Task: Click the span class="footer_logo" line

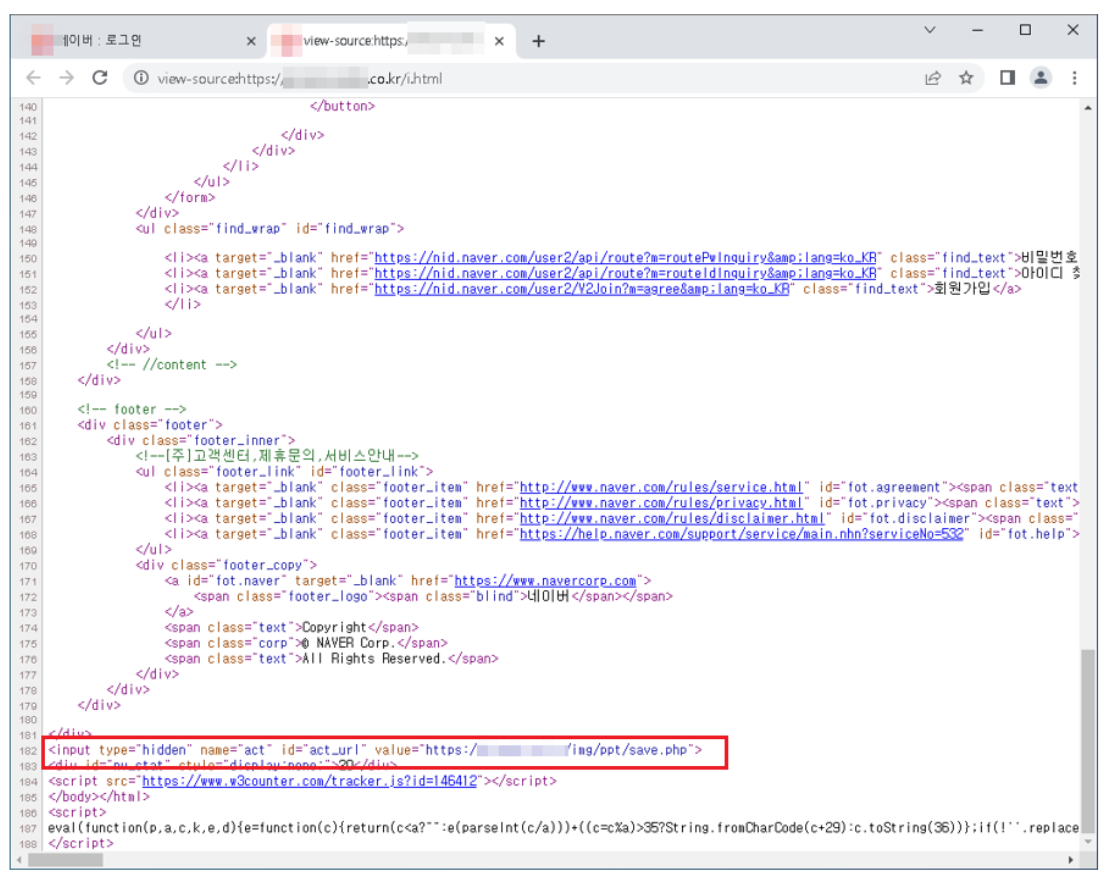Action: 433,596
